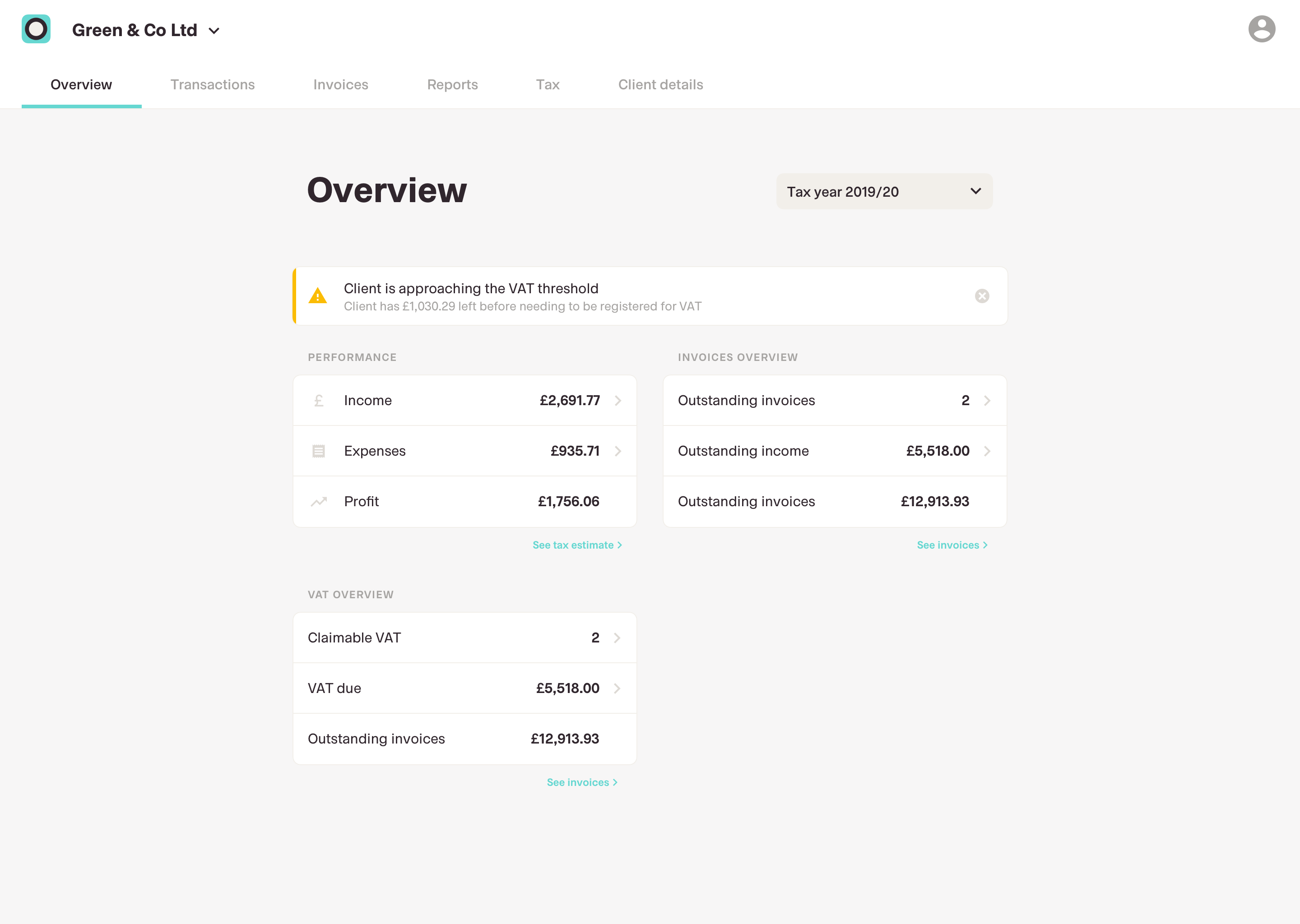Click the trend arrow Profit icon
Image resolution: width=1300 pixels, height=924 pixels.
click(319, 501)
